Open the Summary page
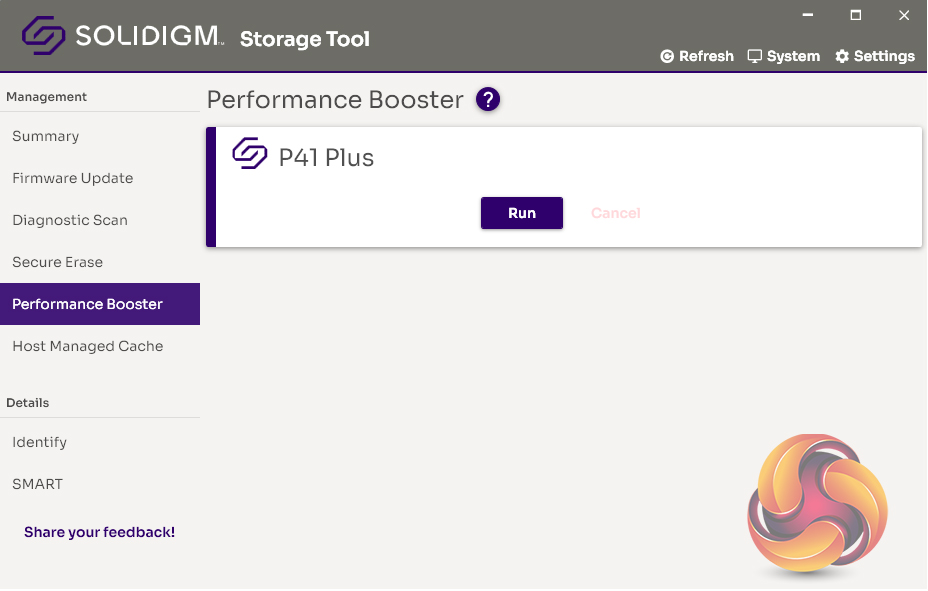Viewport: 928px width, 591px height. pyautogui.click(x=46, y=136)
